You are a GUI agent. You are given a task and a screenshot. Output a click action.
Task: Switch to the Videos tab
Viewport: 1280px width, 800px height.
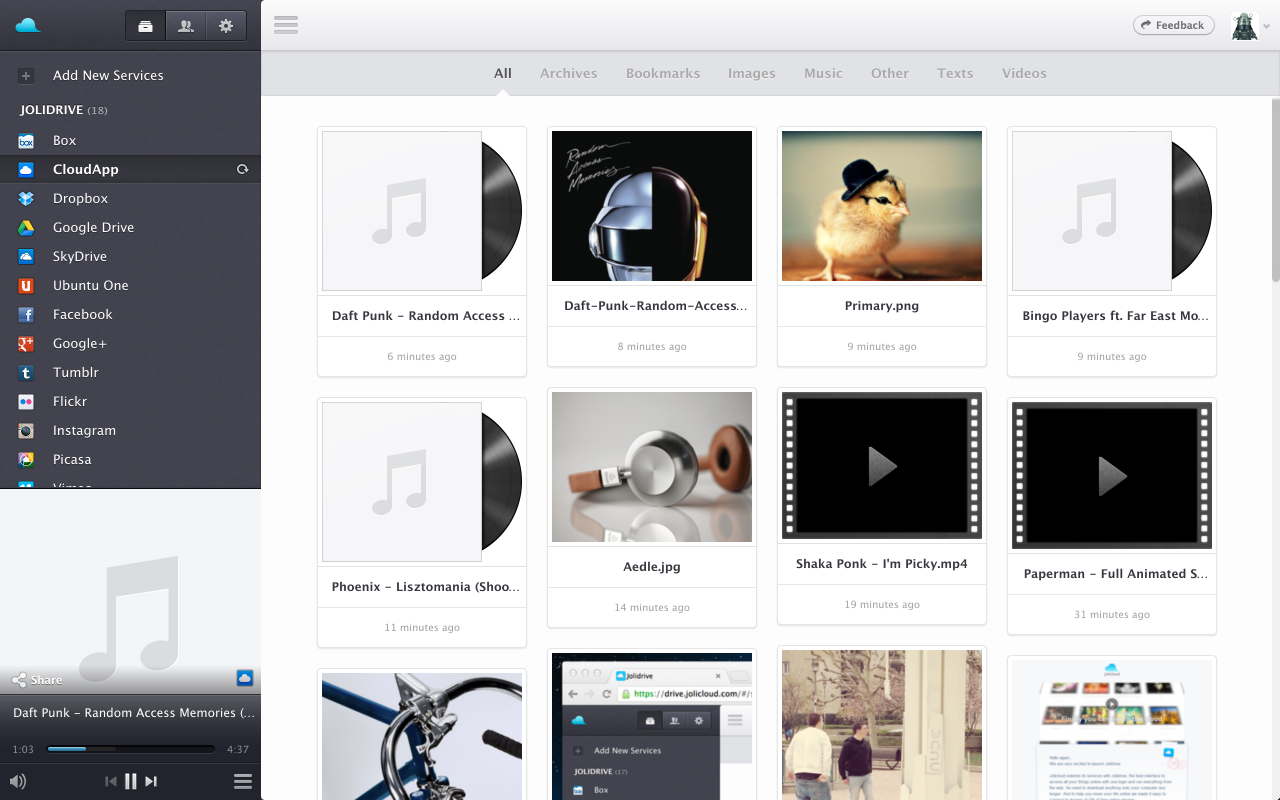1024,73
